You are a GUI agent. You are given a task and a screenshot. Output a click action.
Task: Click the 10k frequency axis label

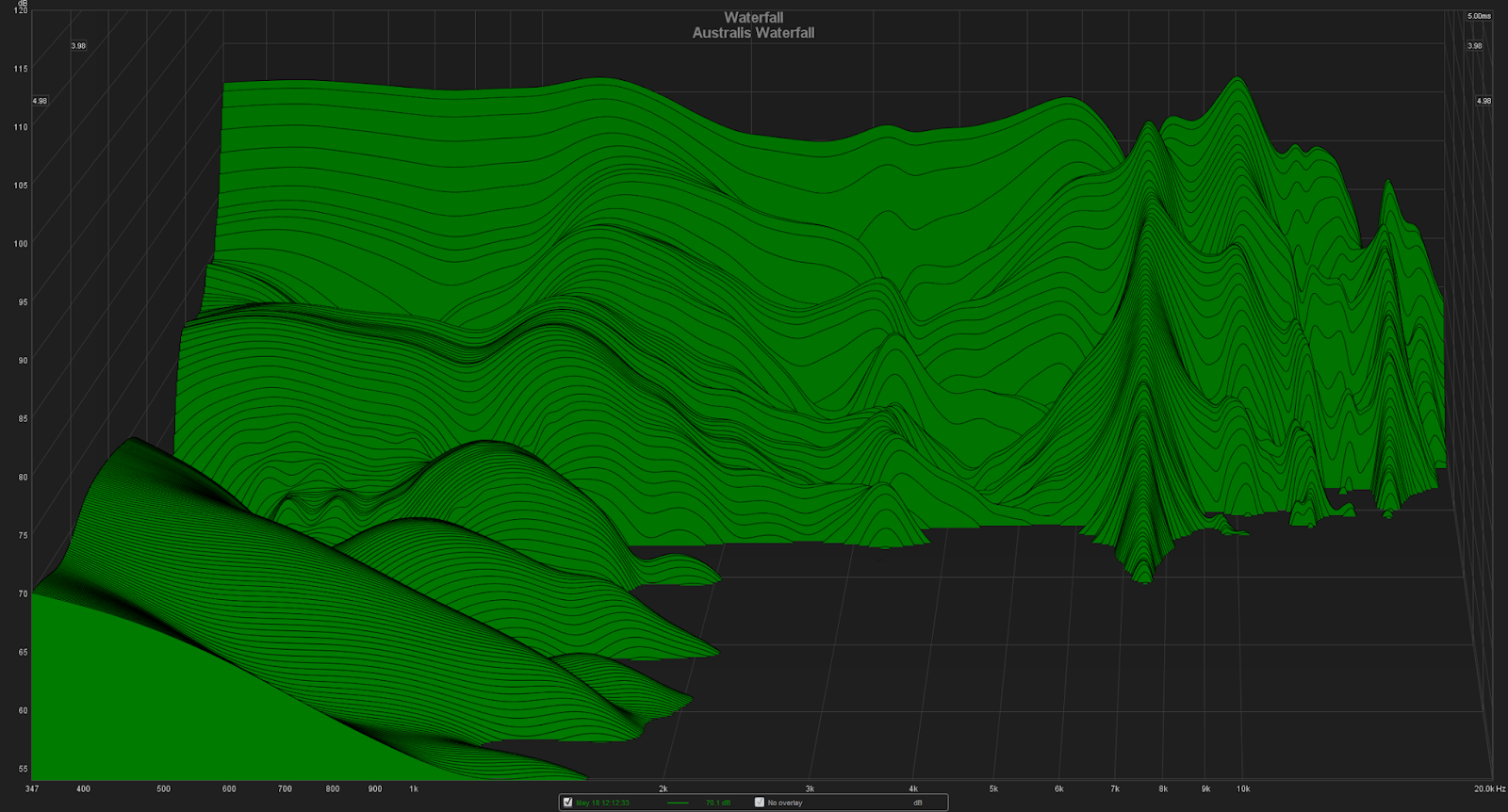[1243, 788]
